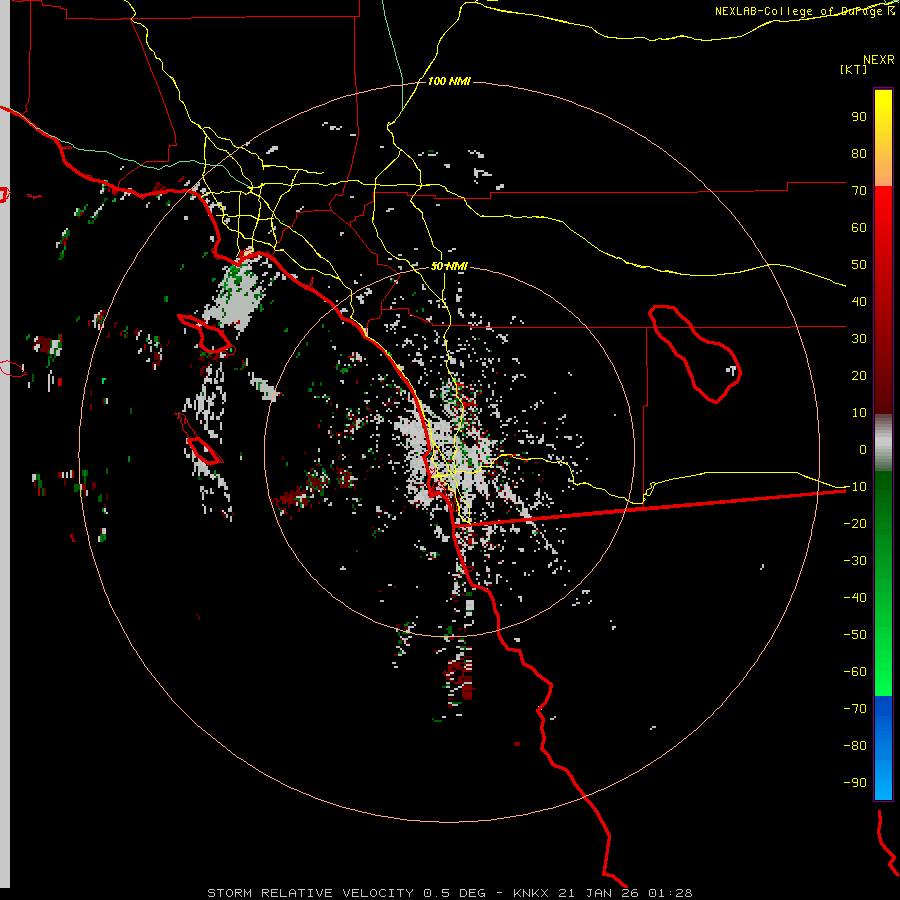Screen dimensions: 900x900
Task: Click the -10 value on velocity scale
Action: [x=855, y=487]
